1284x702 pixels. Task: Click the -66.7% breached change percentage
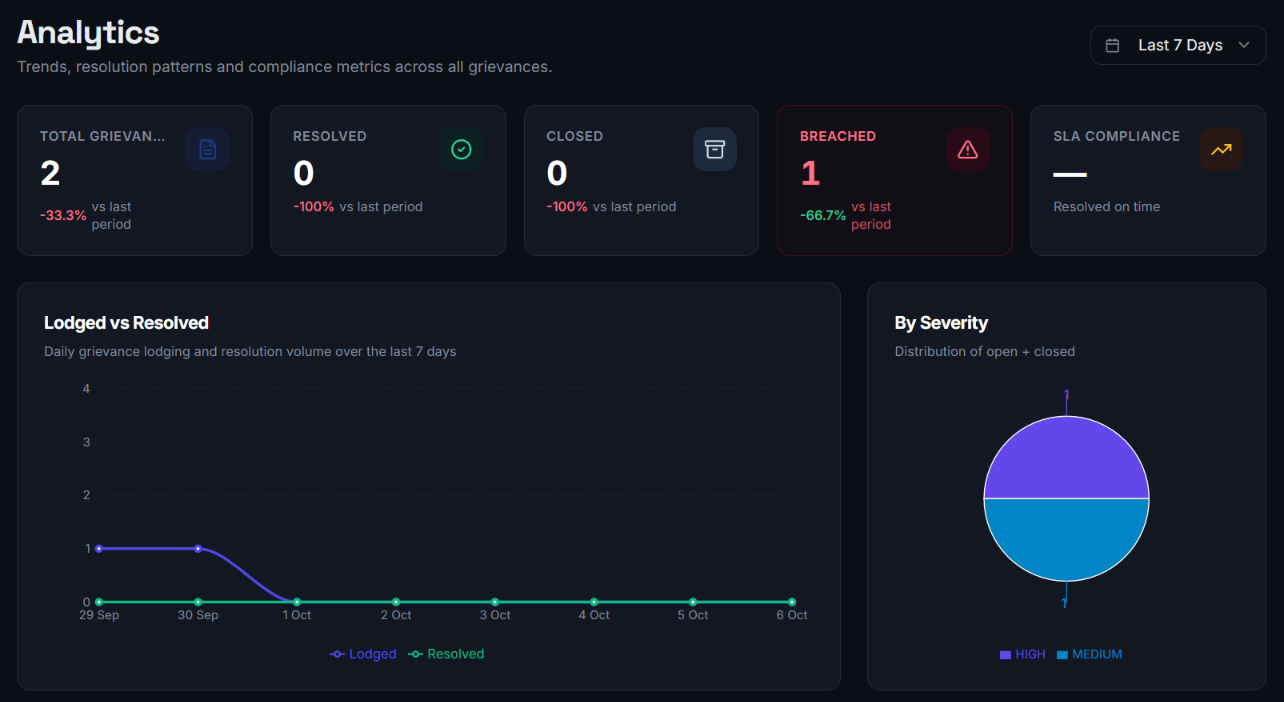[x=823, y=215]
